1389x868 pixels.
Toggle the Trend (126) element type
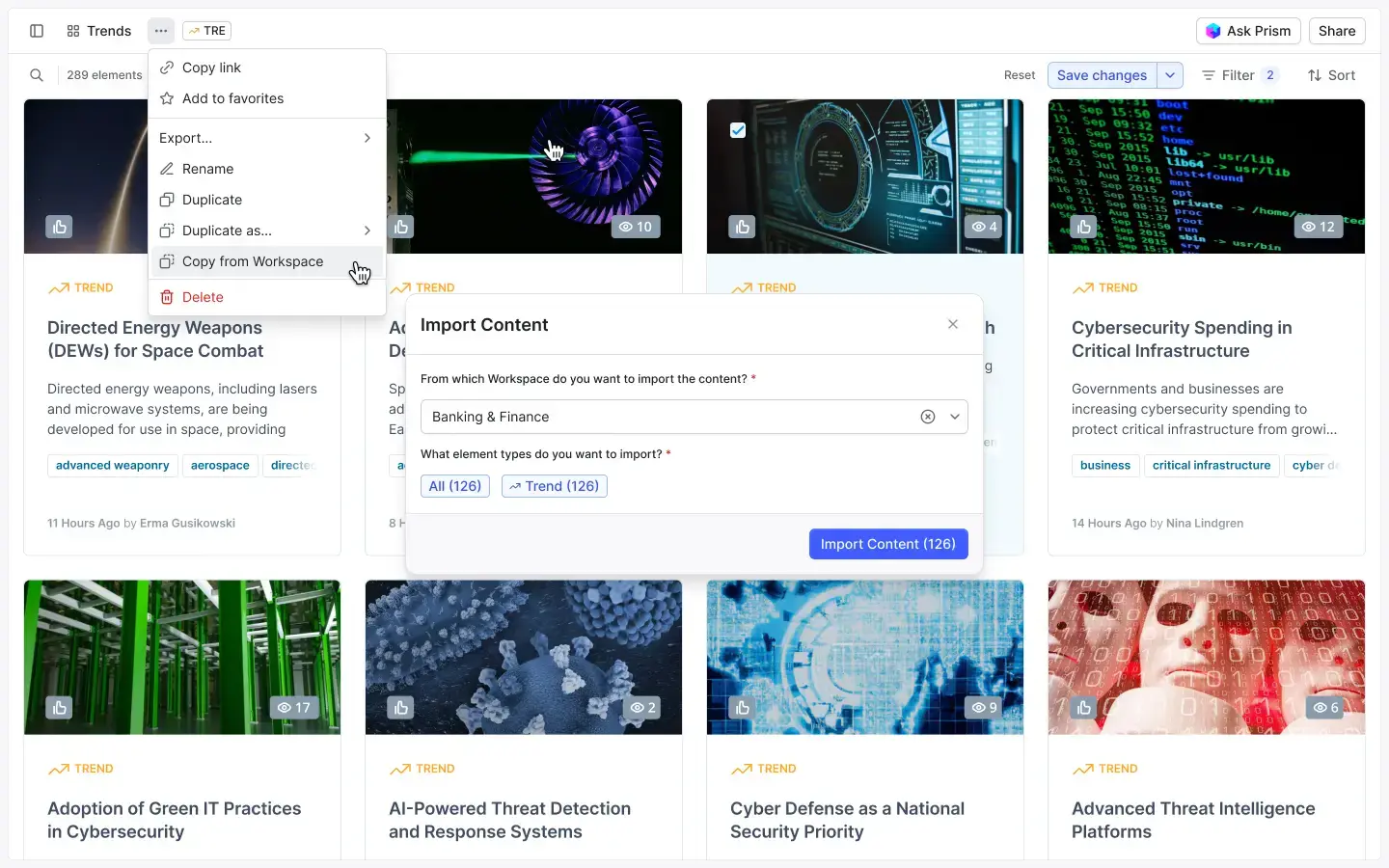click(x=555, y=486)
